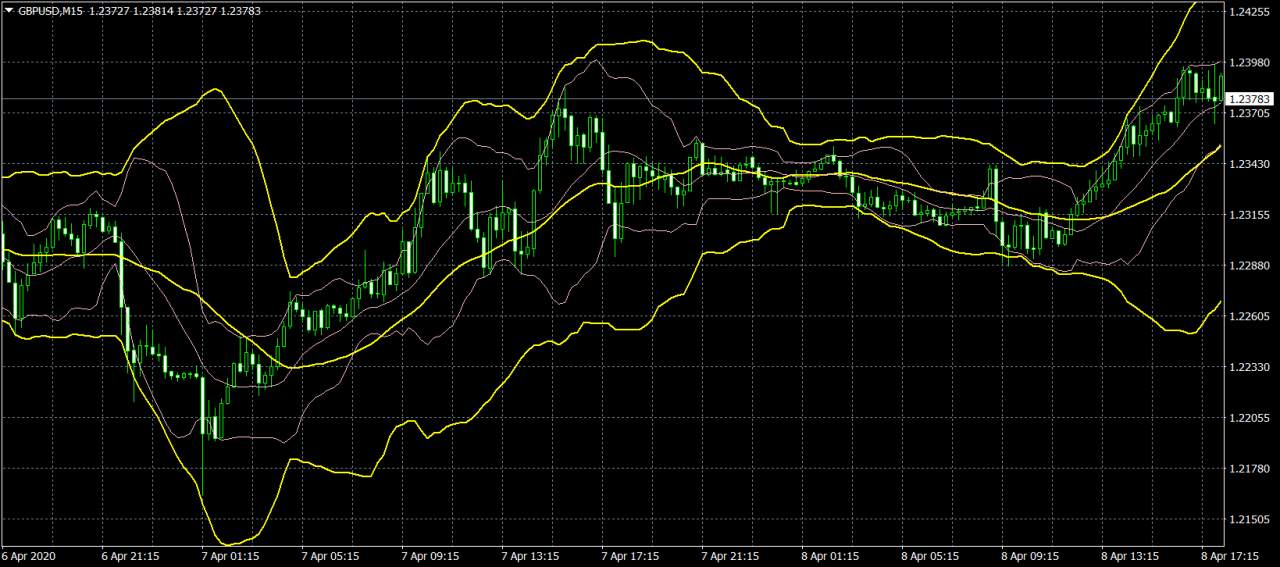1280x567 pixels.
Task: Click the 7 Apr 13:15 time label
Action: tap(530, 555)
